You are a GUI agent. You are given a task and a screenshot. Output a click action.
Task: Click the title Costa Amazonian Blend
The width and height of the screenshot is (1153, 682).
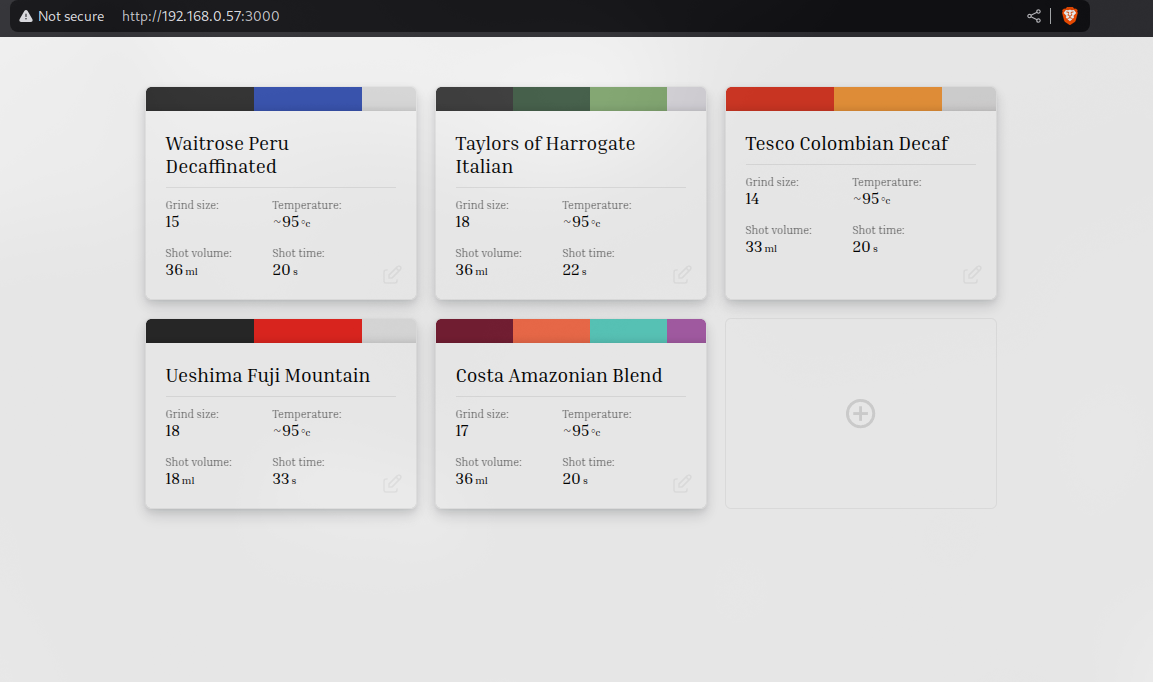point(559,376)
